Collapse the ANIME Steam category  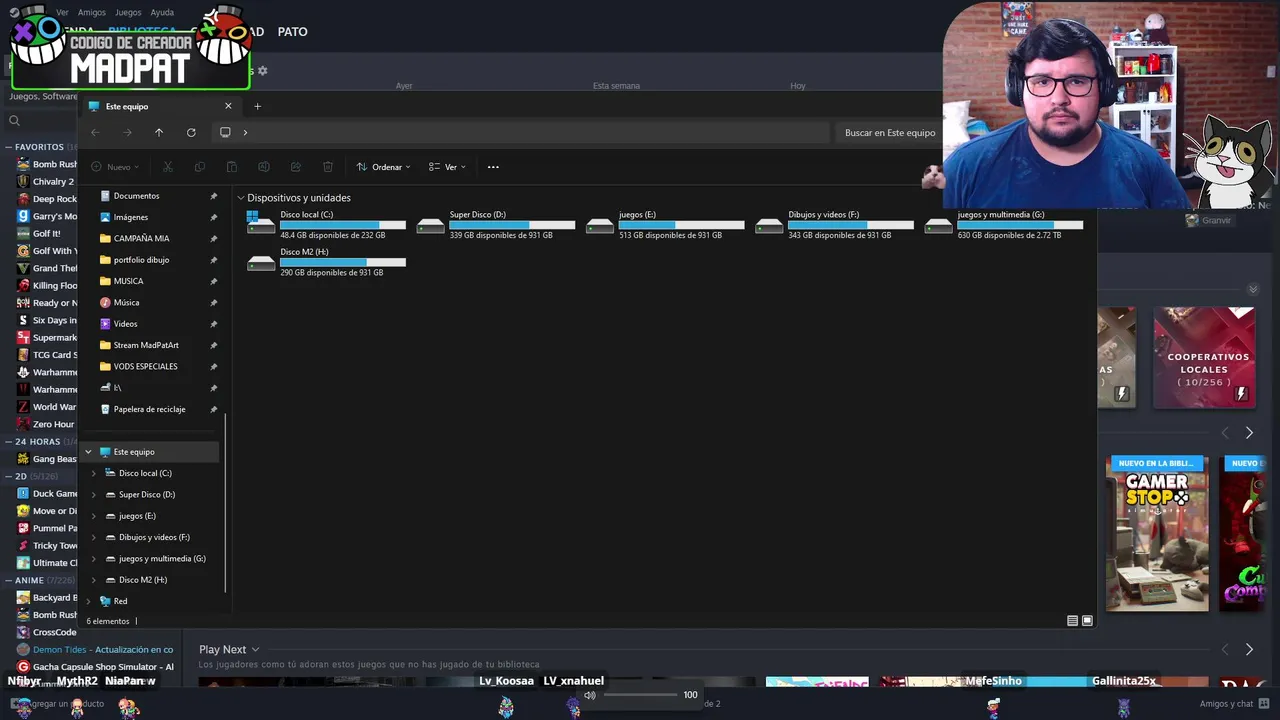[8, 580]
